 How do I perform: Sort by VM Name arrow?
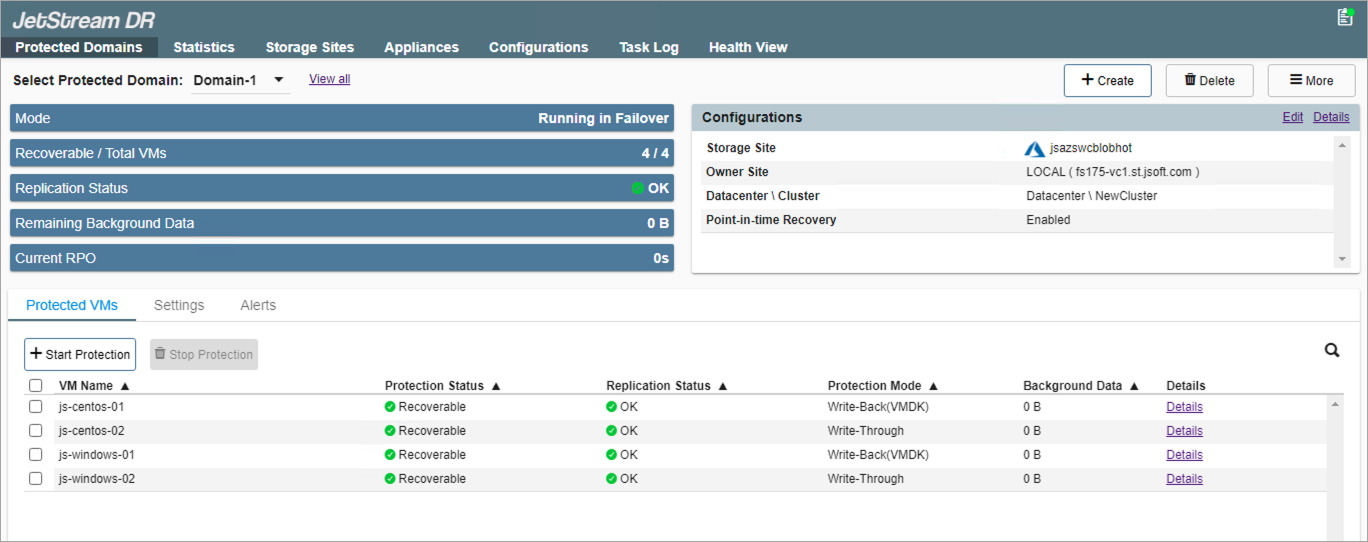(x=125, y=386)
